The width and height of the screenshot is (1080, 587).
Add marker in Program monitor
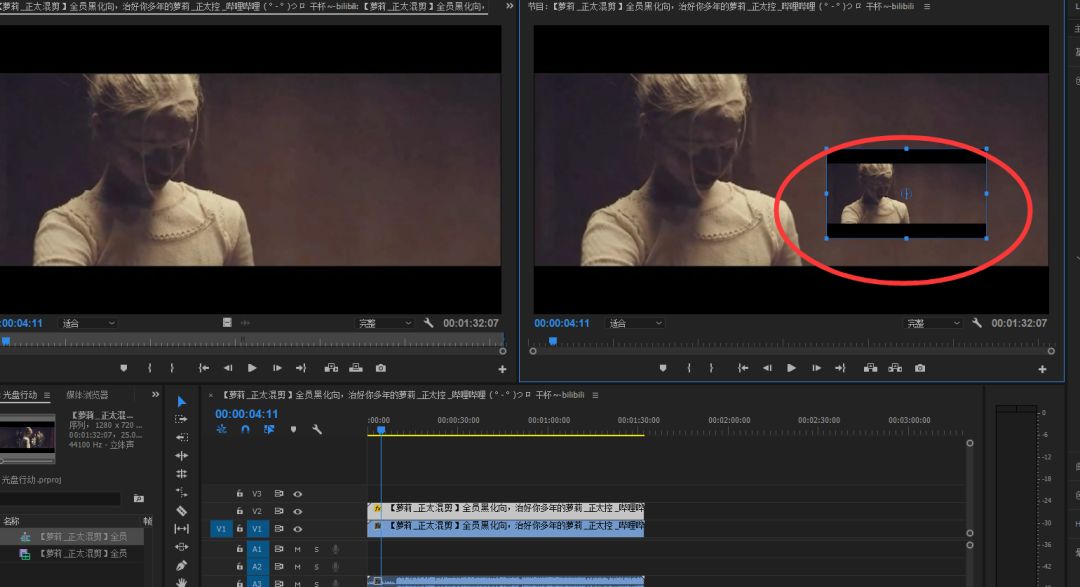click(663, 369)
